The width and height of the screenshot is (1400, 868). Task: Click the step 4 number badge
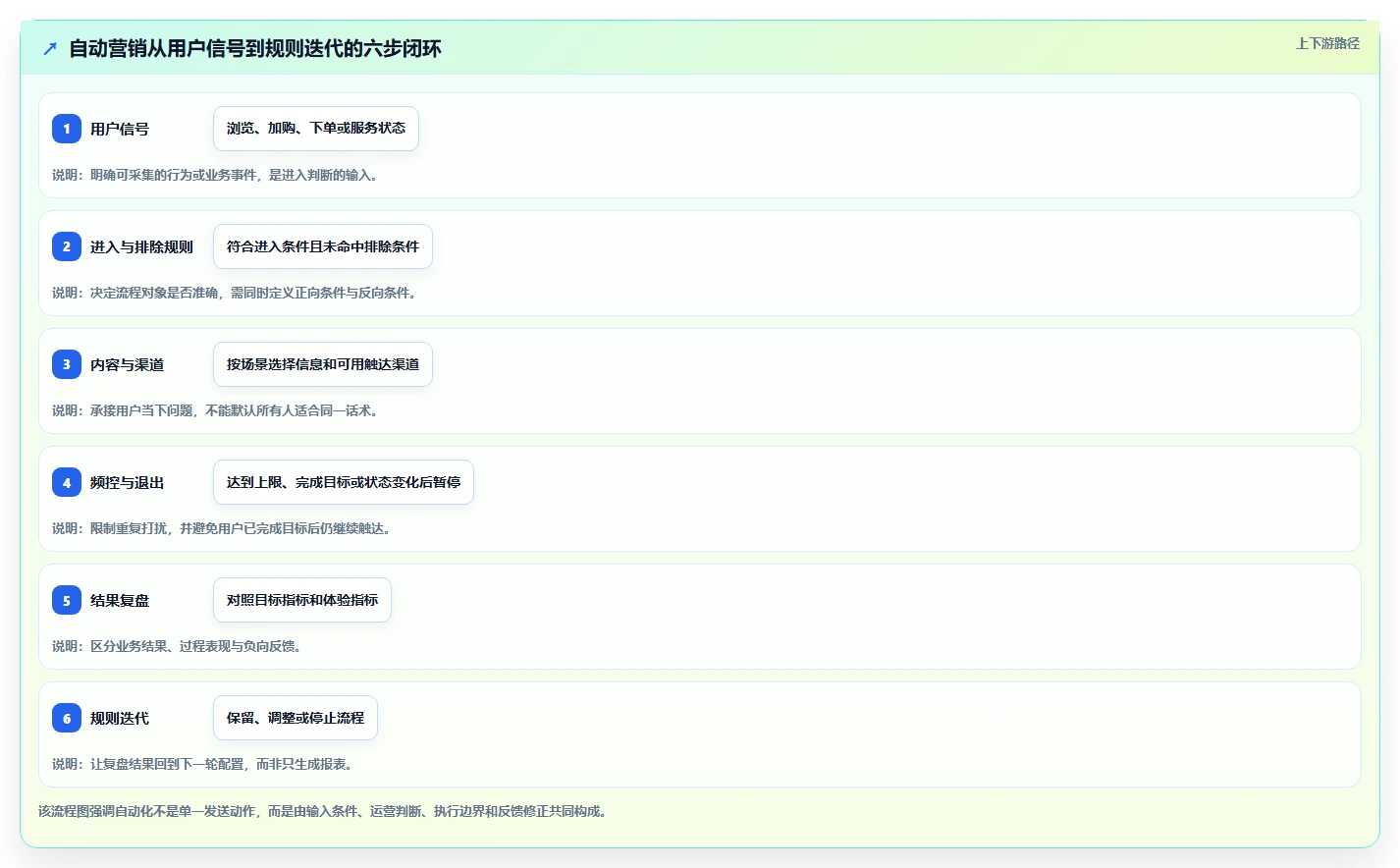tap(67, 482)
